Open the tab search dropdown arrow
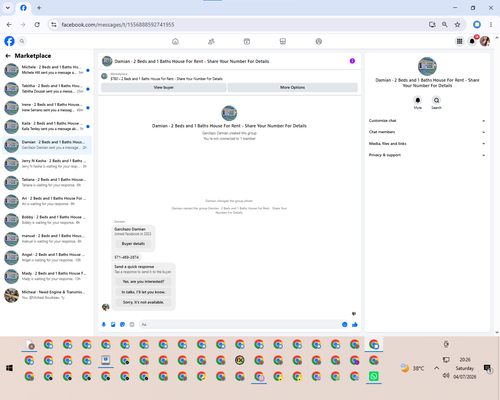This screenshot has width=500, height=400. coord(8,8)
